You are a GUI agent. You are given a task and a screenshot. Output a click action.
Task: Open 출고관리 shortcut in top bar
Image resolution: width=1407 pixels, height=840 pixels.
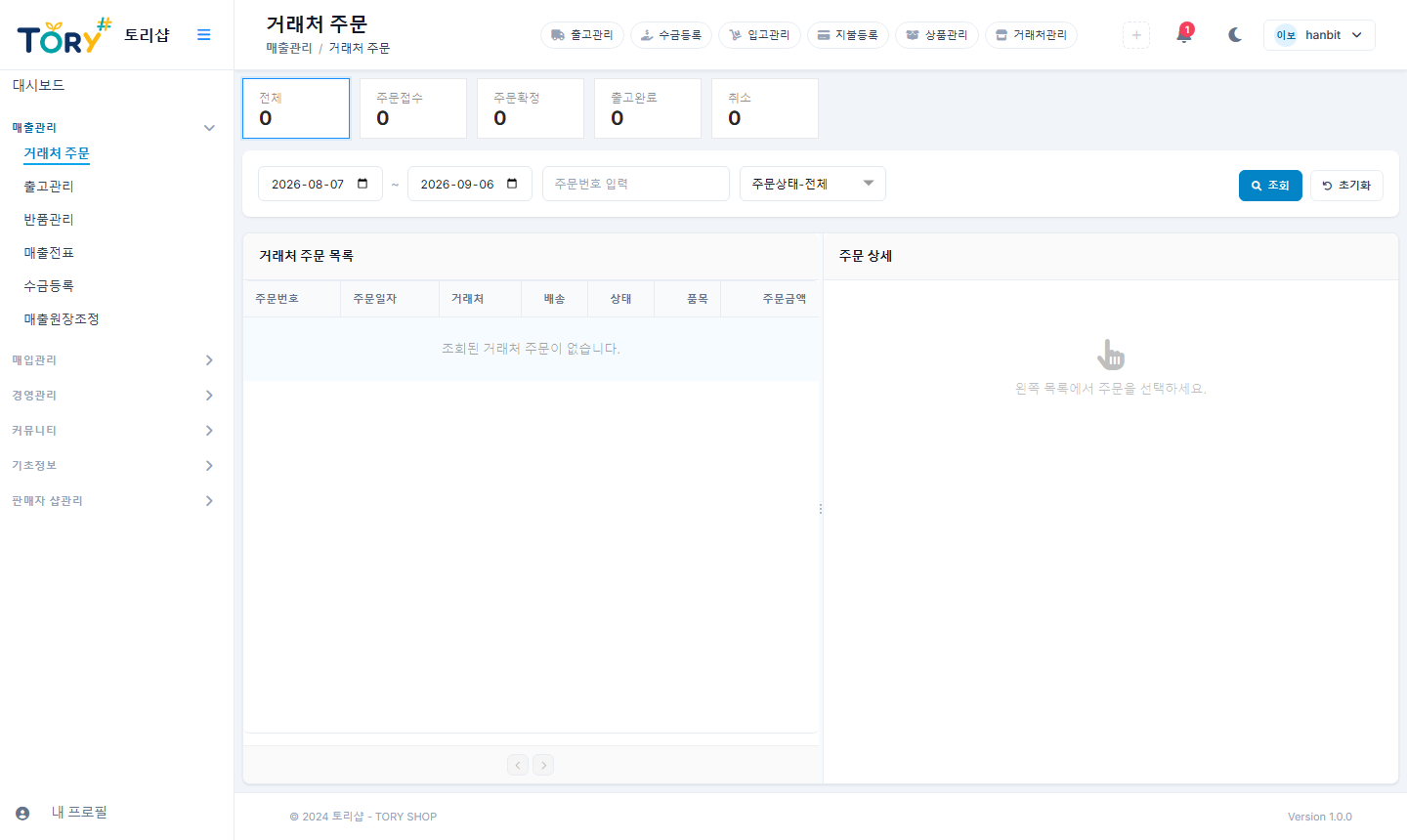(x=582, y=34)
